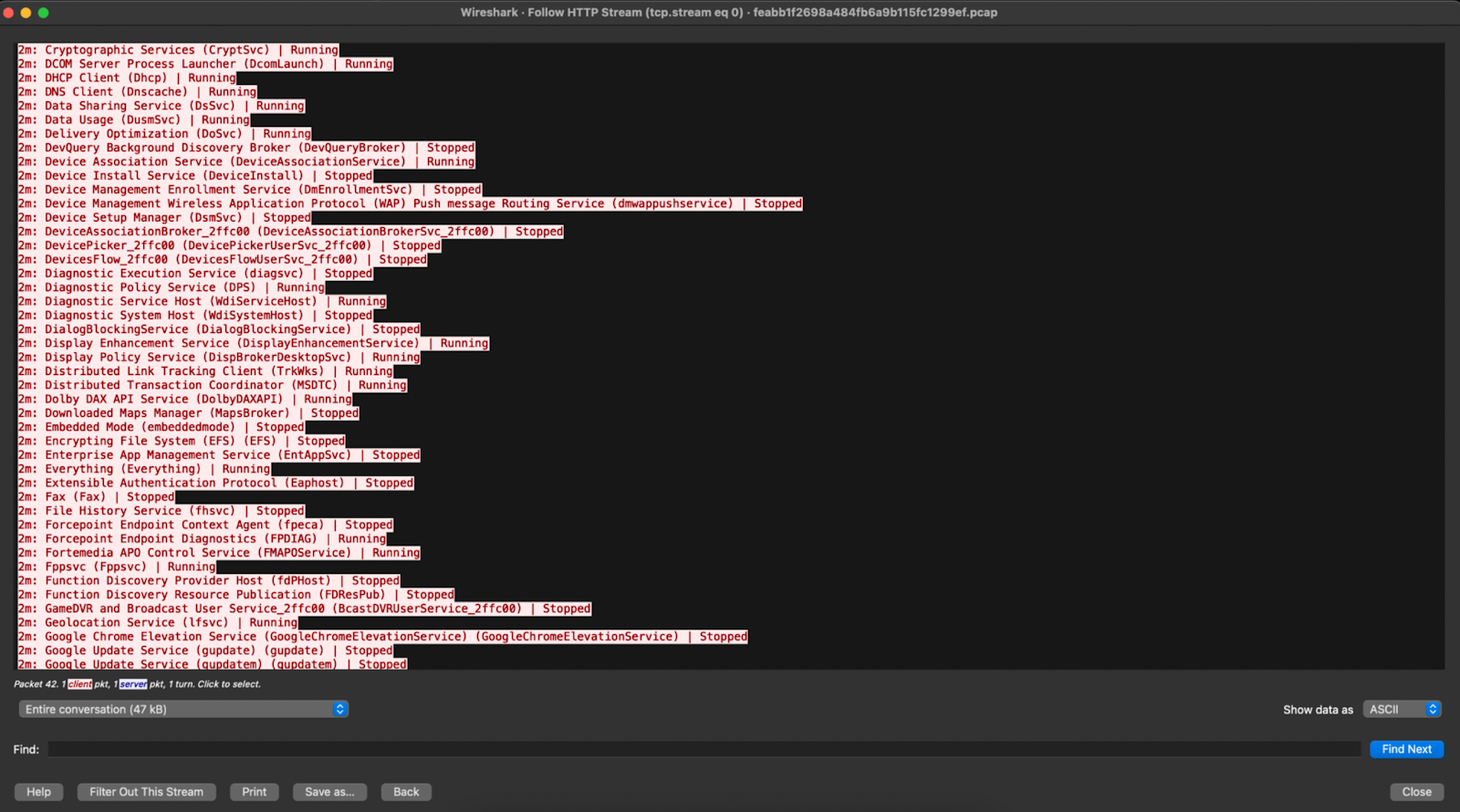Click the Help button
1460x812 pixels.
[38, 792]
